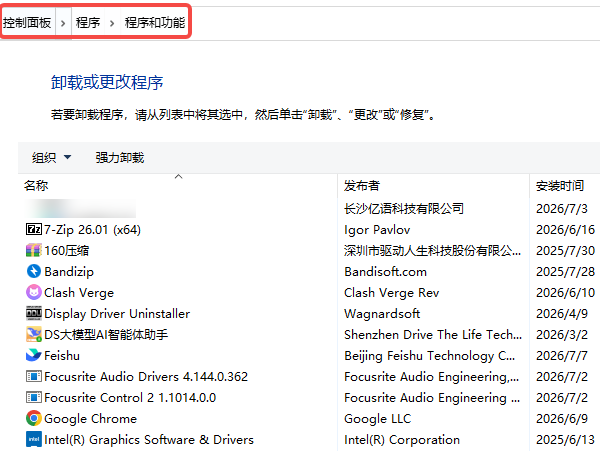Click the Focusrite Audio Drivers icon
The image size is (600, 451).
[34, 376]
